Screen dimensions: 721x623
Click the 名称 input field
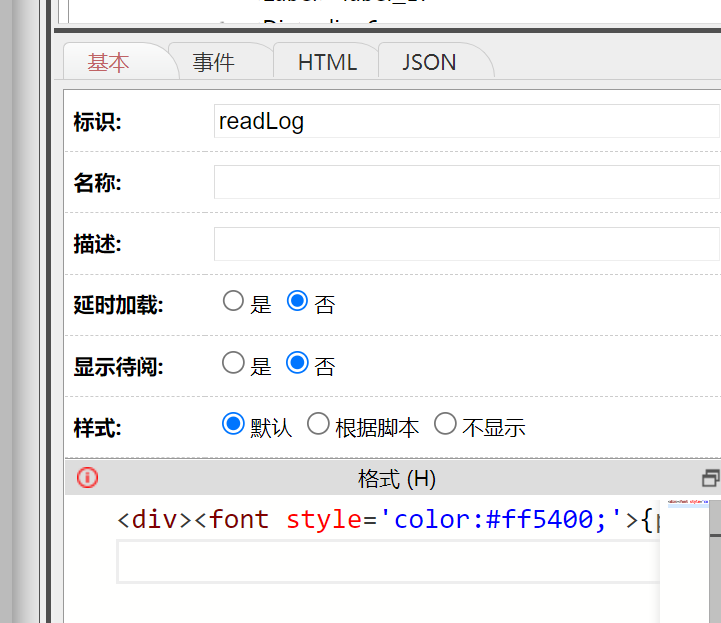click(x=466, y=182)
